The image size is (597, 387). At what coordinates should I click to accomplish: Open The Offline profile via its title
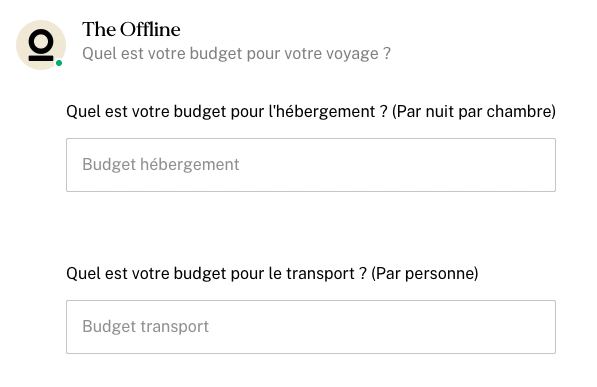click(x=131, y=29)
